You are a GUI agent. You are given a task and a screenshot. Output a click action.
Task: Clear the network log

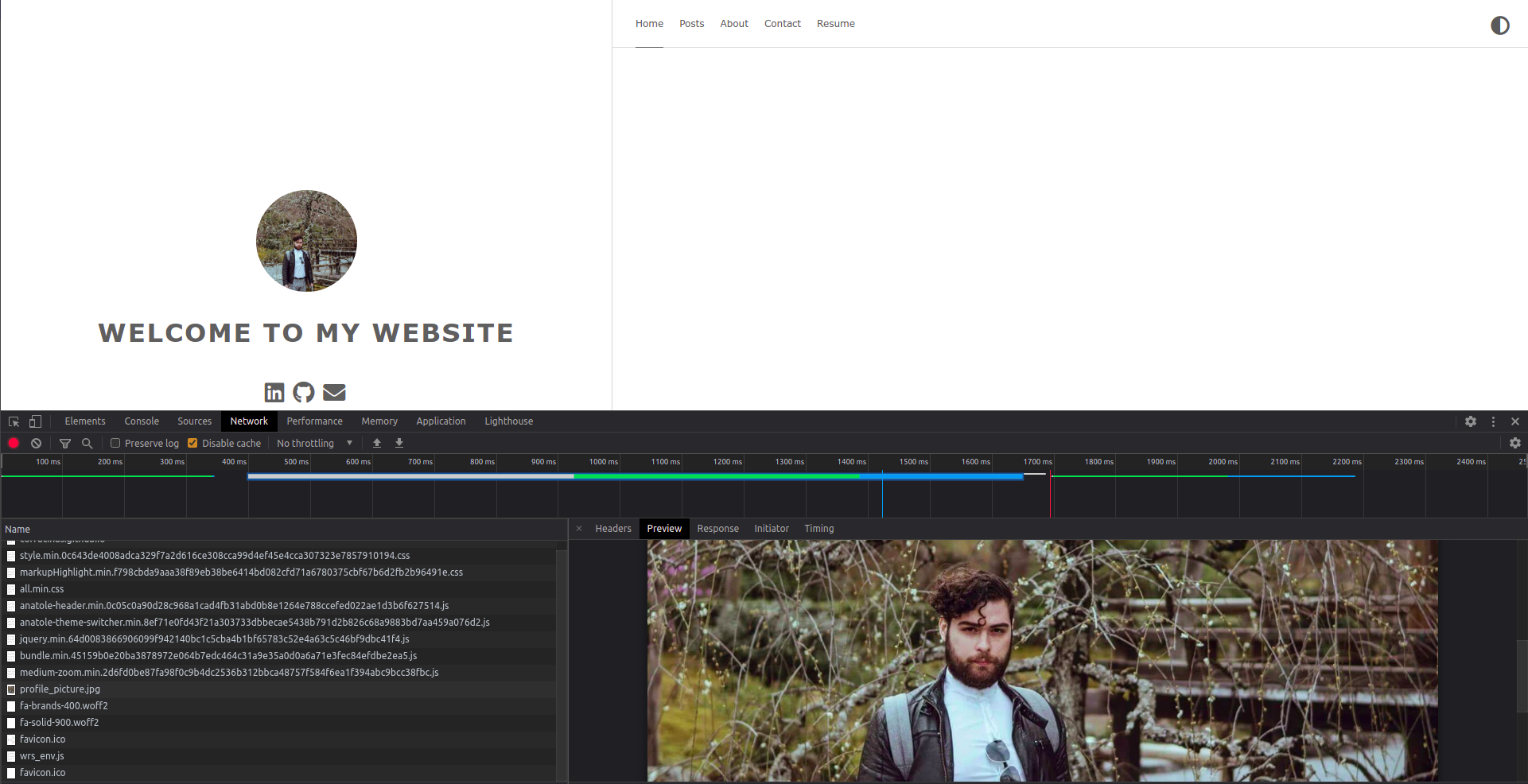pos(36,443)
